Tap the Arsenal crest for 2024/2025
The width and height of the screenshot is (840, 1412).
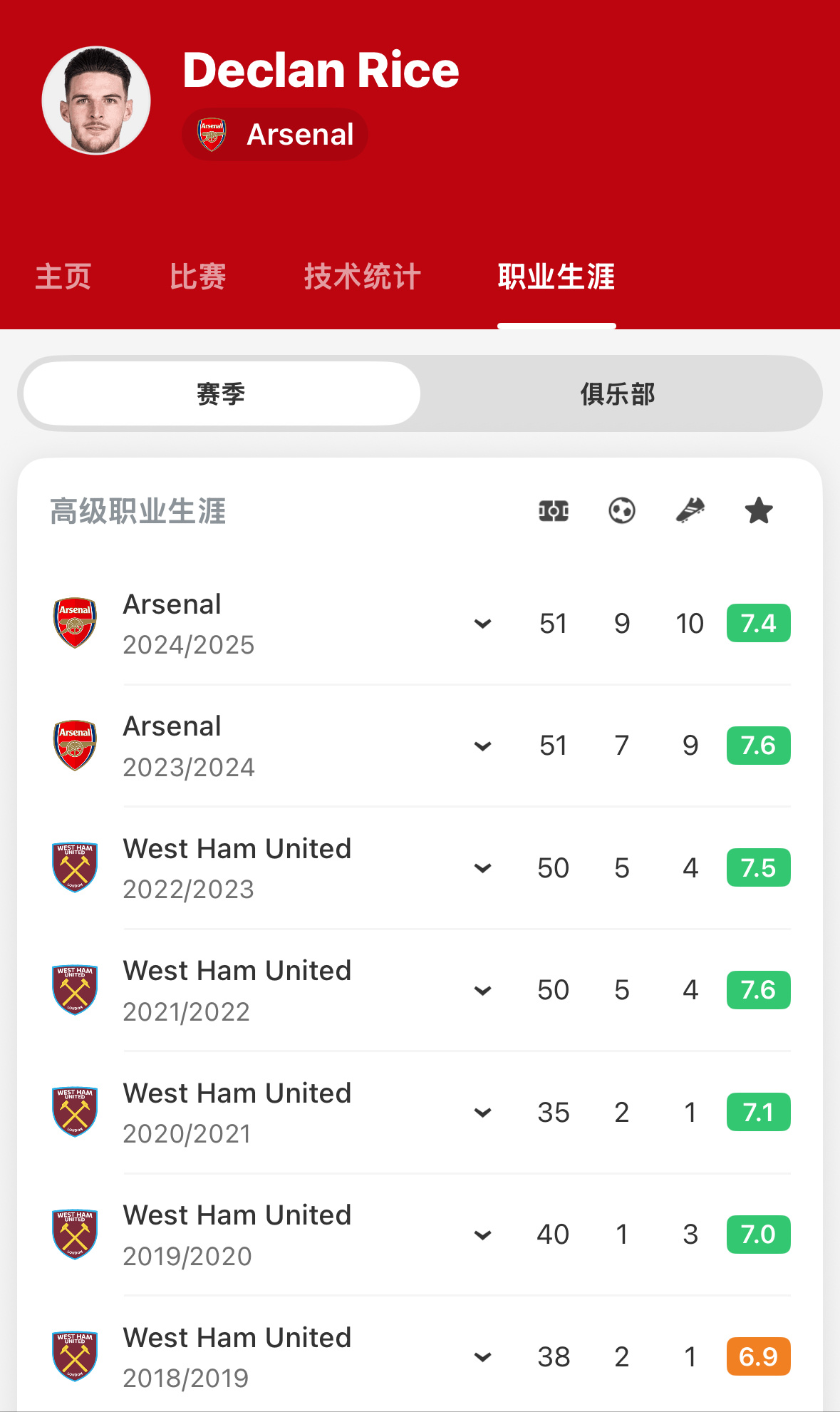75,623
